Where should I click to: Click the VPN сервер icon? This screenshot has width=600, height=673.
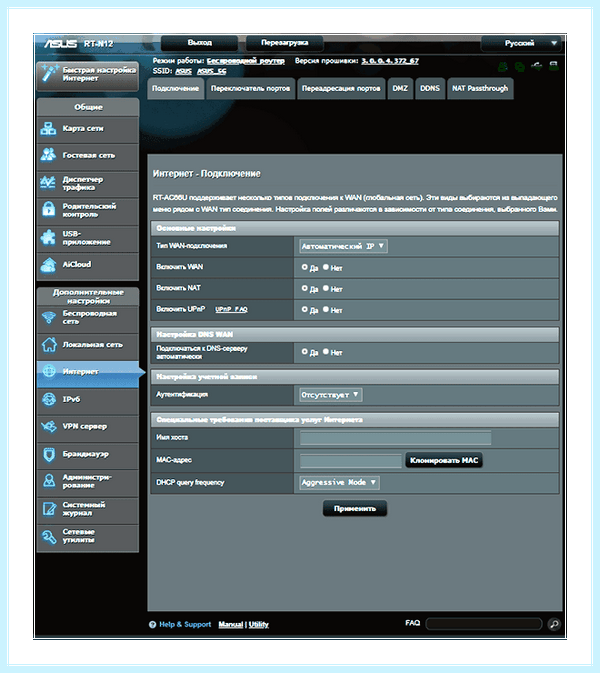[48, 427]
